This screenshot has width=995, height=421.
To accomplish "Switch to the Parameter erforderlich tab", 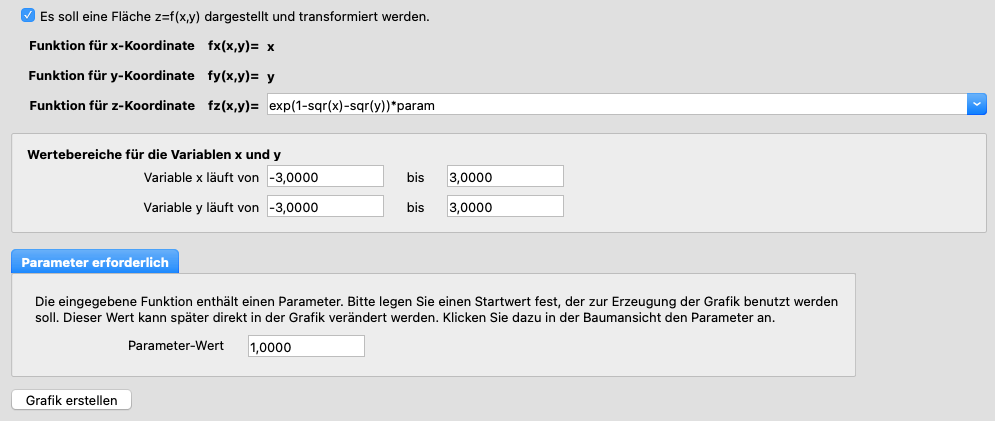I will pyautogui.click(x=95, y=262).
